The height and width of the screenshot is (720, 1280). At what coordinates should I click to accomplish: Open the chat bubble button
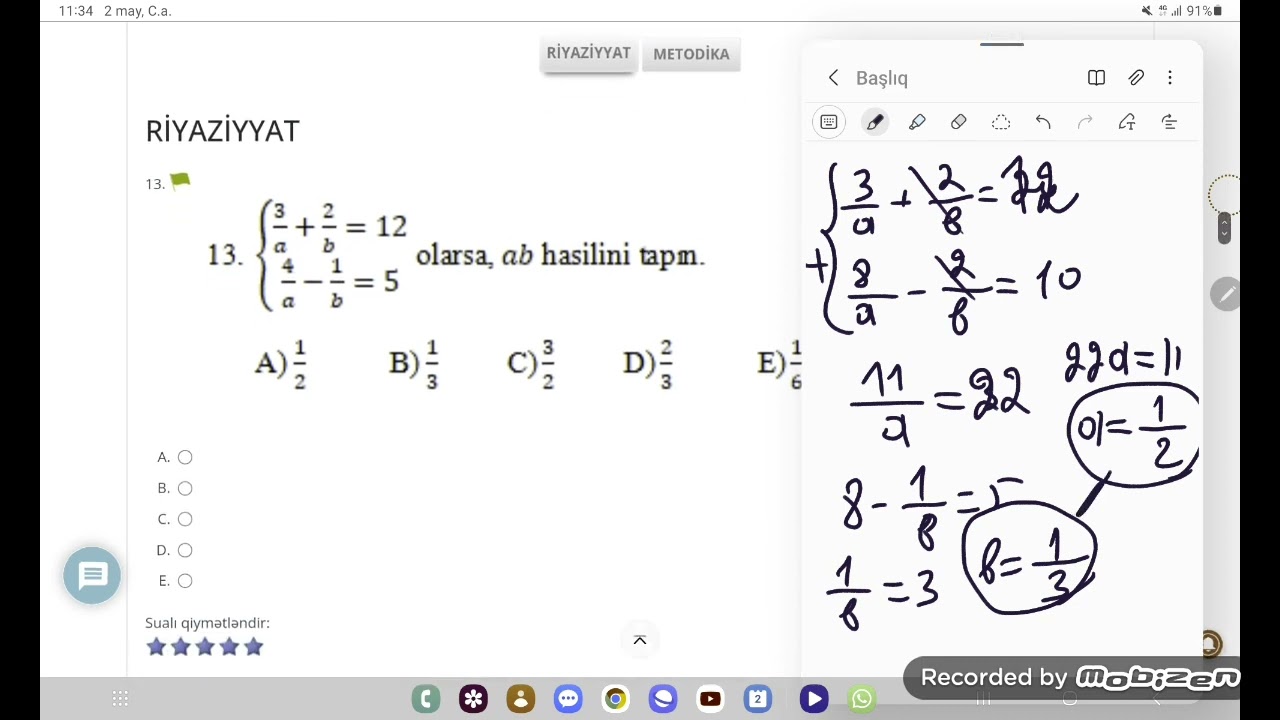[x=92, y=575]
